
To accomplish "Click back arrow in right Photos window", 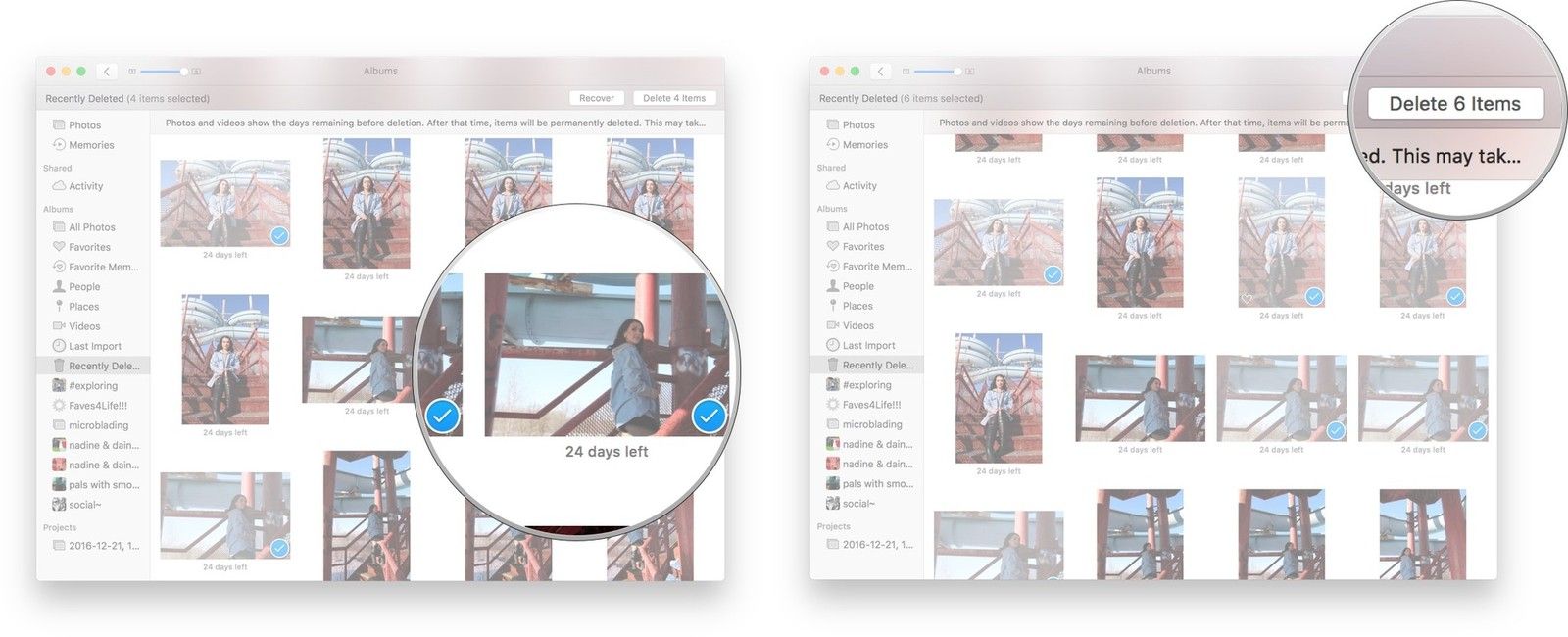I will tap(880, 72).
